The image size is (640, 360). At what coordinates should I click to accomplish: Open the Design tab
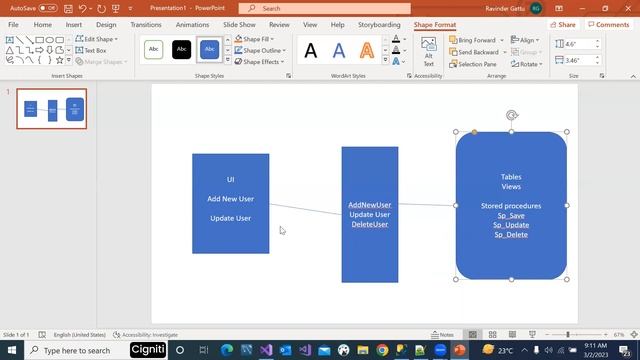106,24
